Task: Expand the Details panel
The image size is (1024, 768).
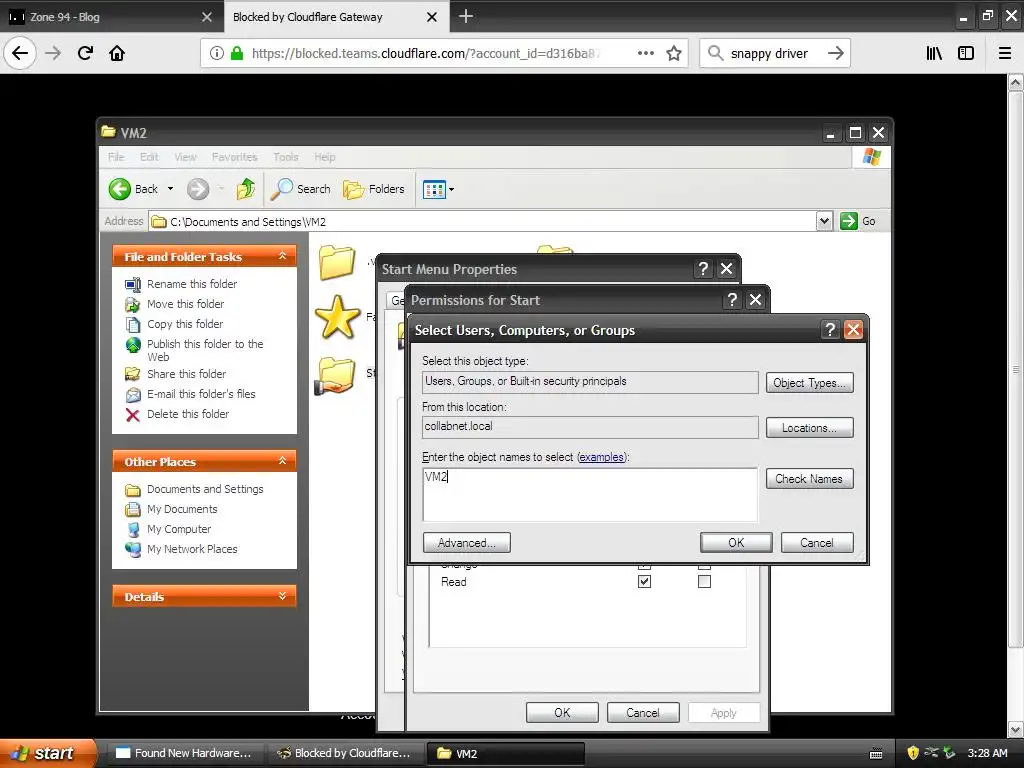Action: [x=282, y=596]
